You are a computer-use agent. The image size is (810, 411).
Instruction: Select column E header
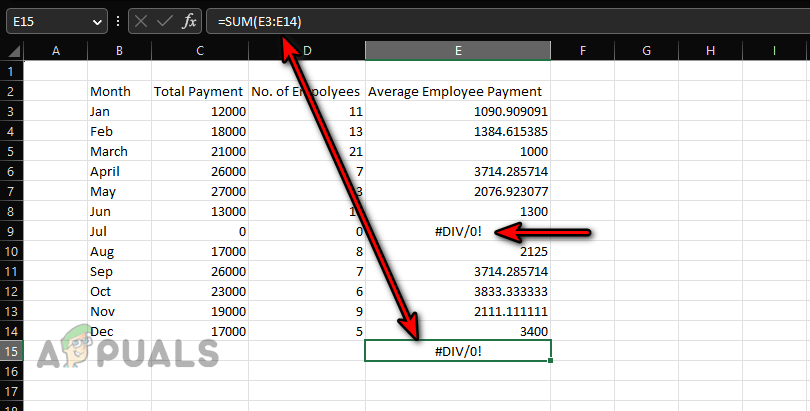pos(458,51)
